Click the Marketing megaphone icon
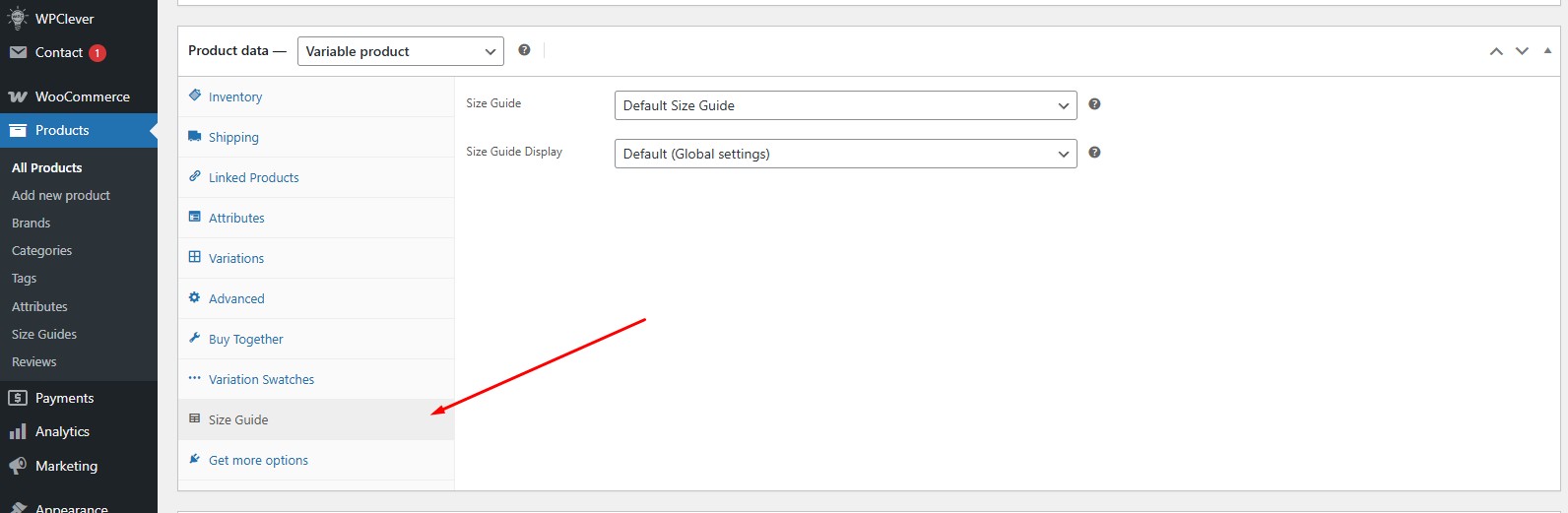This screenshot has width=1568, height=513. click(x=18, y=466)
